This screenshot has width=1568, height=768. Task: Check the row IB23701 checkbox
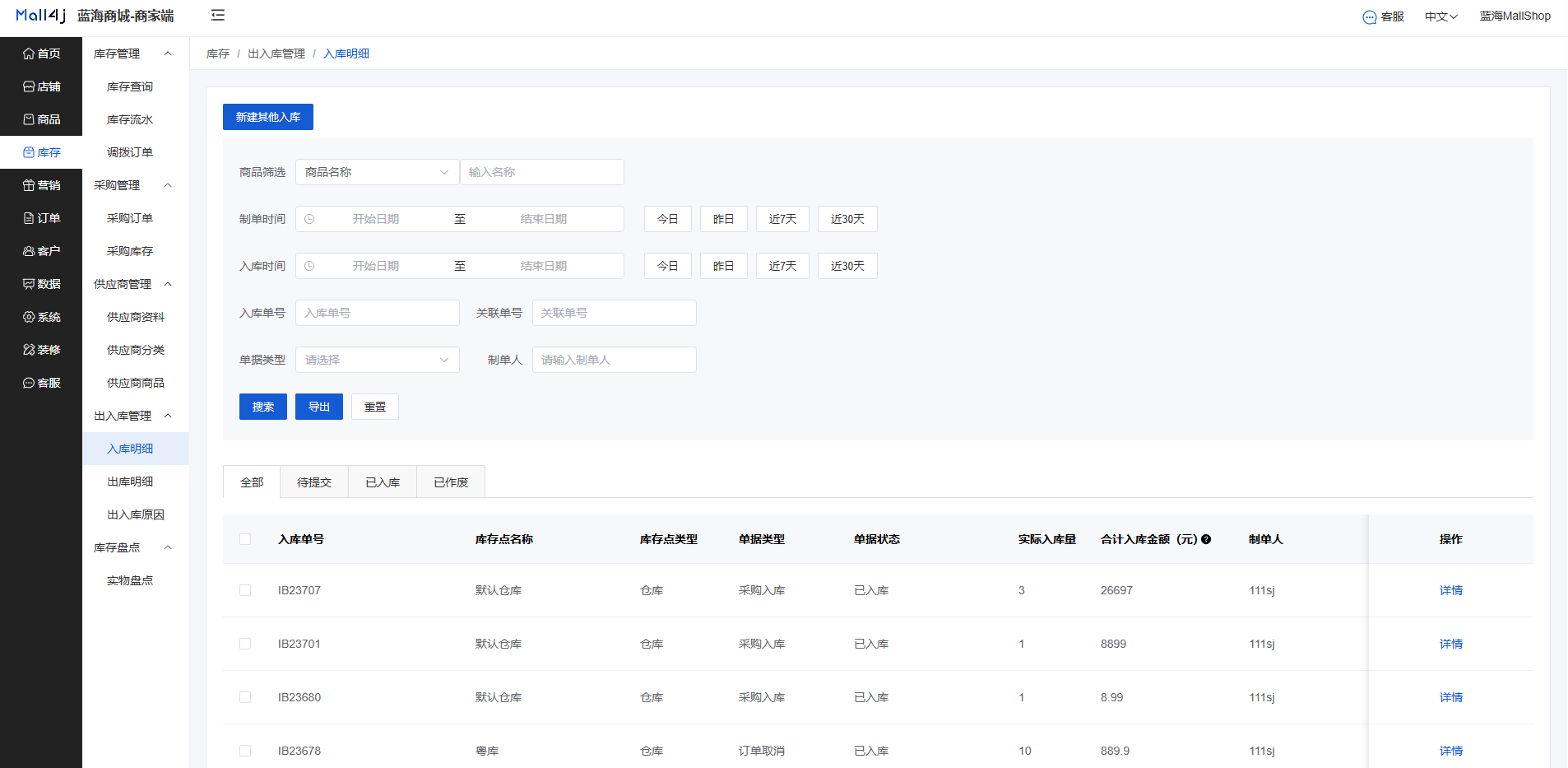click(x=245, y=644)
